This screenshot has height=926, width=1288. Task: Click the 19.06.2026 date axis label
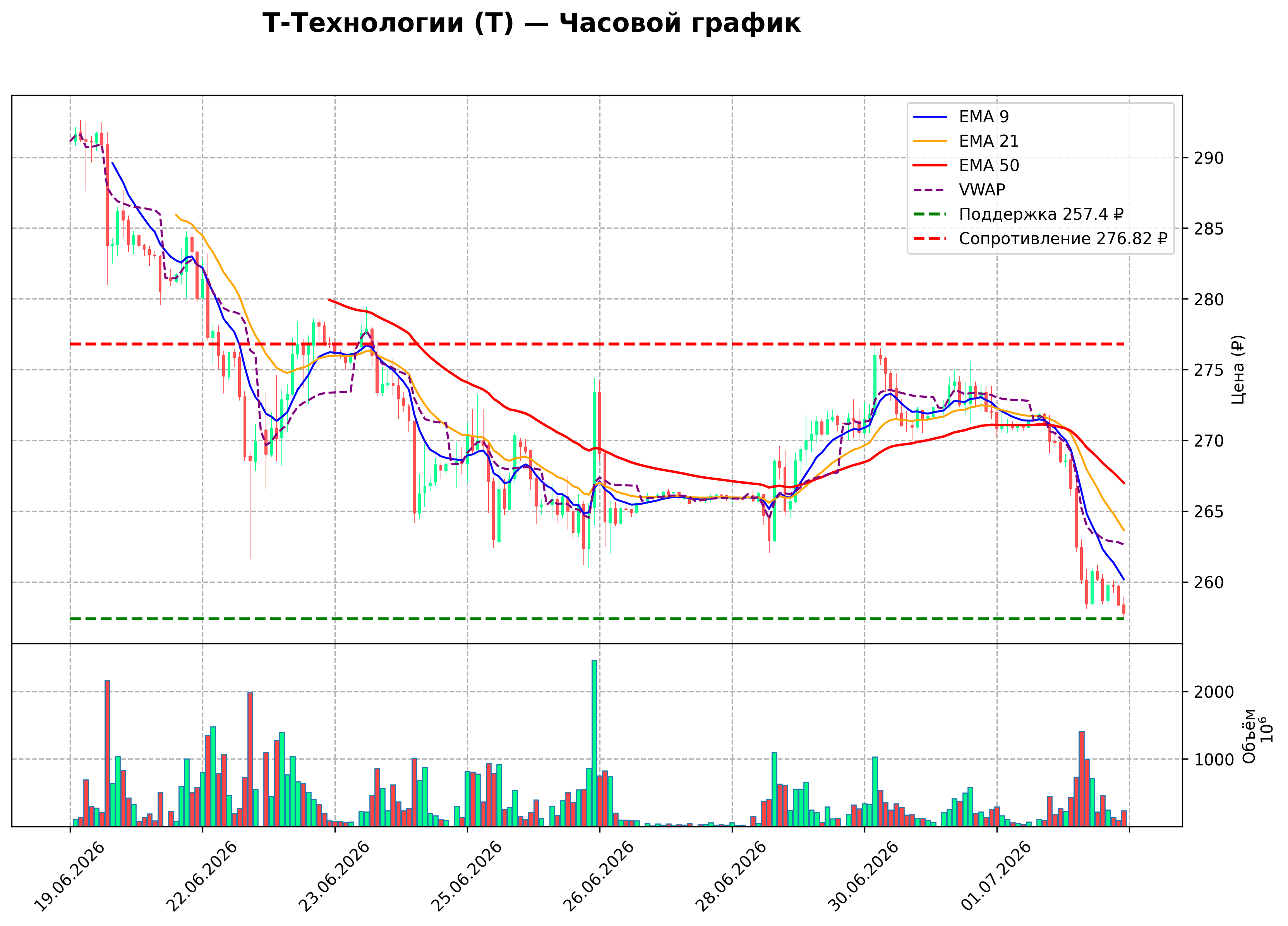click(69, 876)
